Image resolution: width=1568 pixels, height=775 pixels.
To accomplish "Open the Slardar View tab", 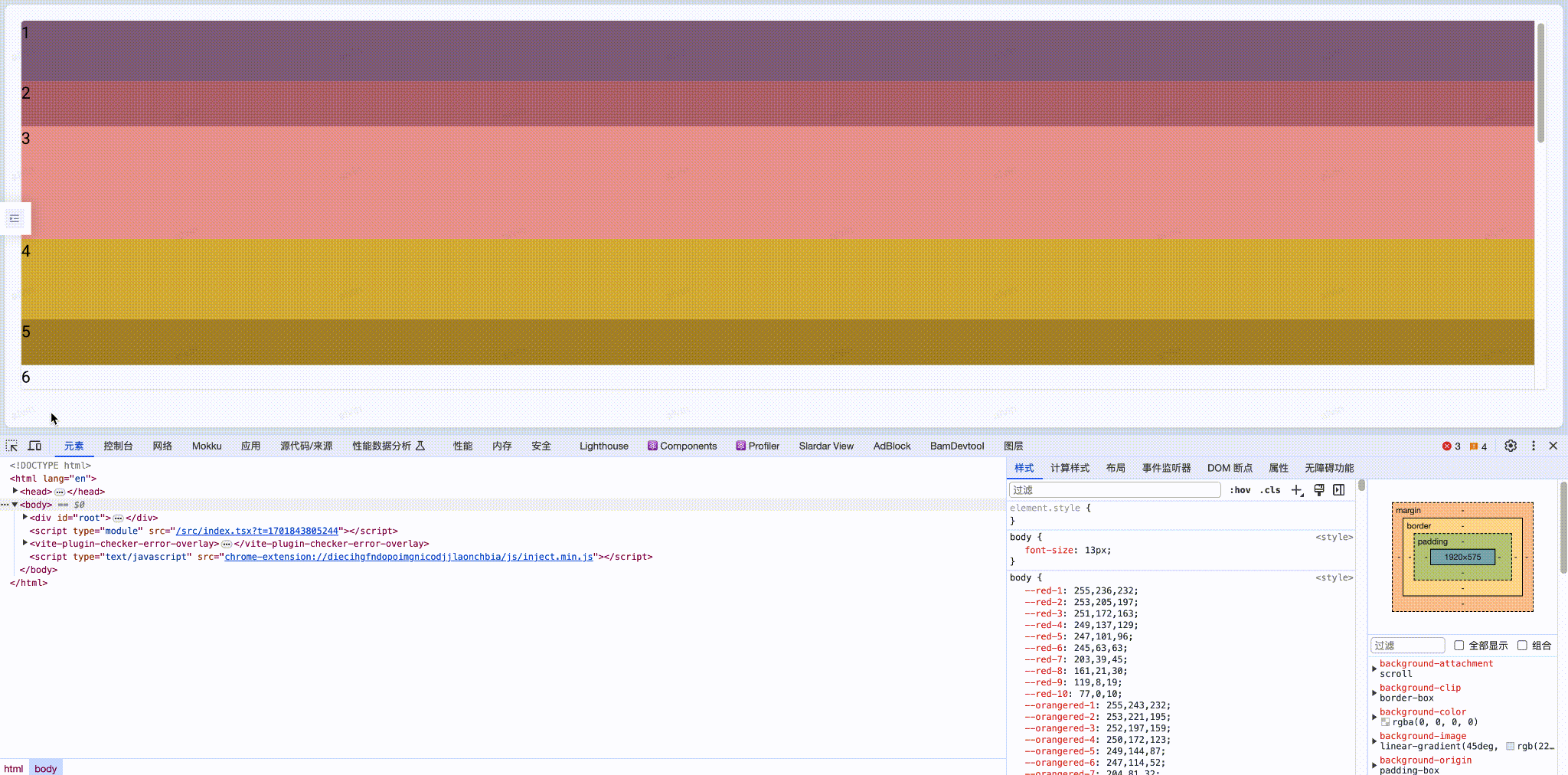I will coord(826,446).
